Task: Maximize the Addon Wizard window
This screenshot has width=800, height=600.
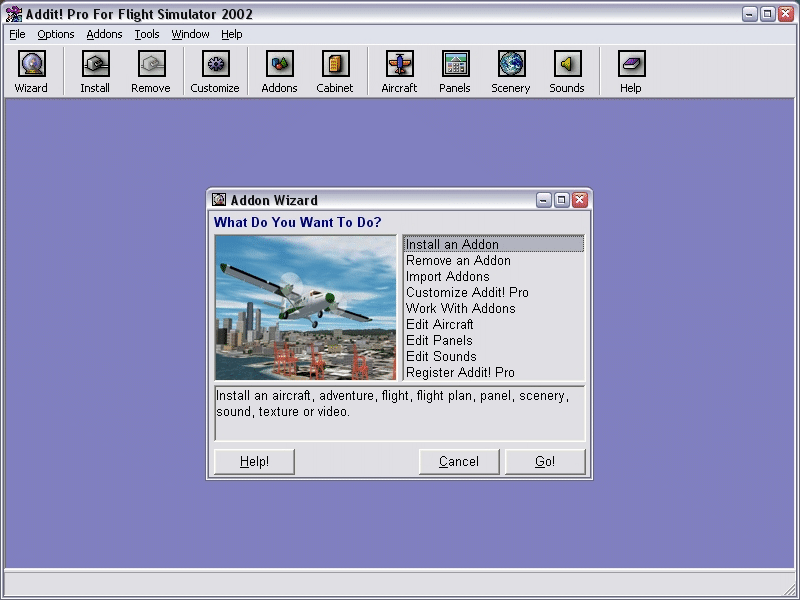Action: [x=561, y=200]
